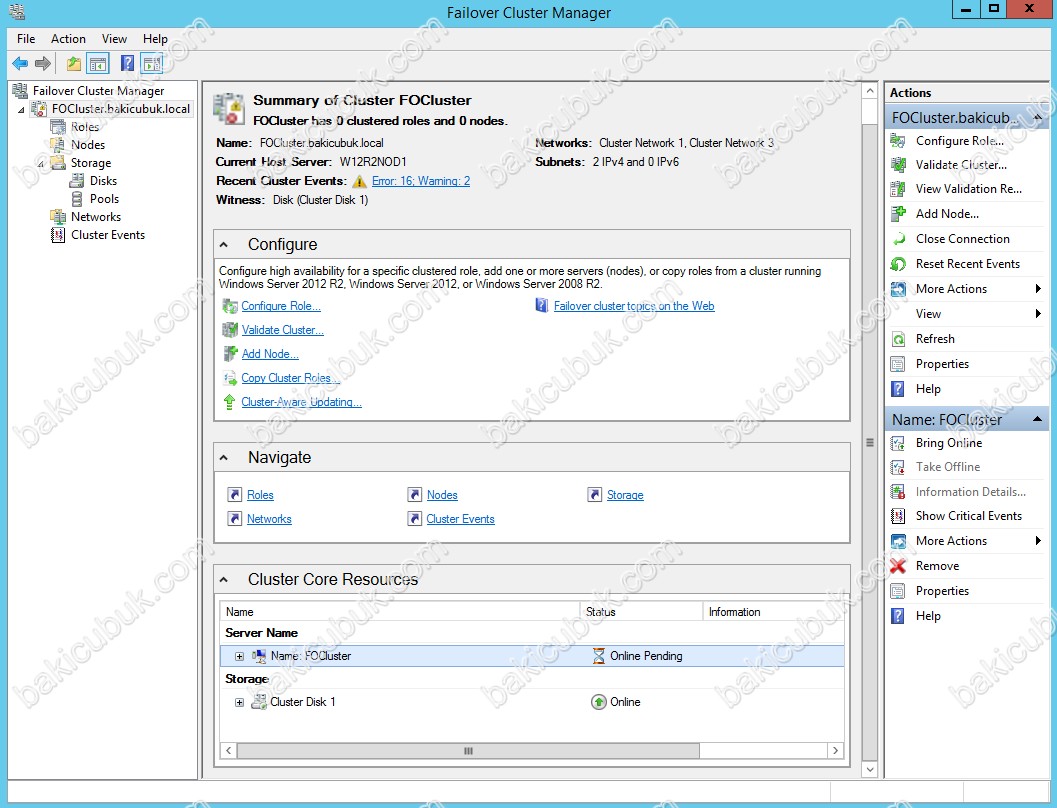
Task: Click the Close Connection icon
Action: [x=898, y=239]
